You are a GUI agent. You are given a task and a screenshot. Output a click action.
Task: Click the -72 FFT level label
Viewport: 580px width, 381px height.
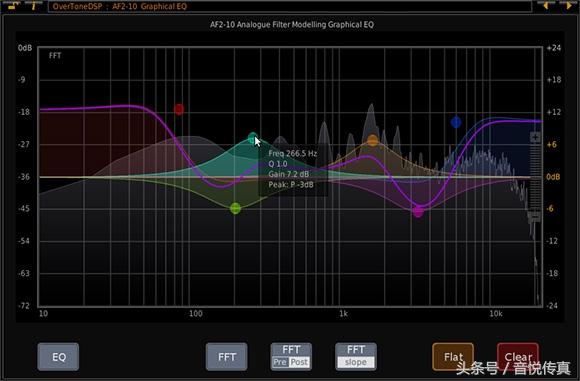click(24, 306)
